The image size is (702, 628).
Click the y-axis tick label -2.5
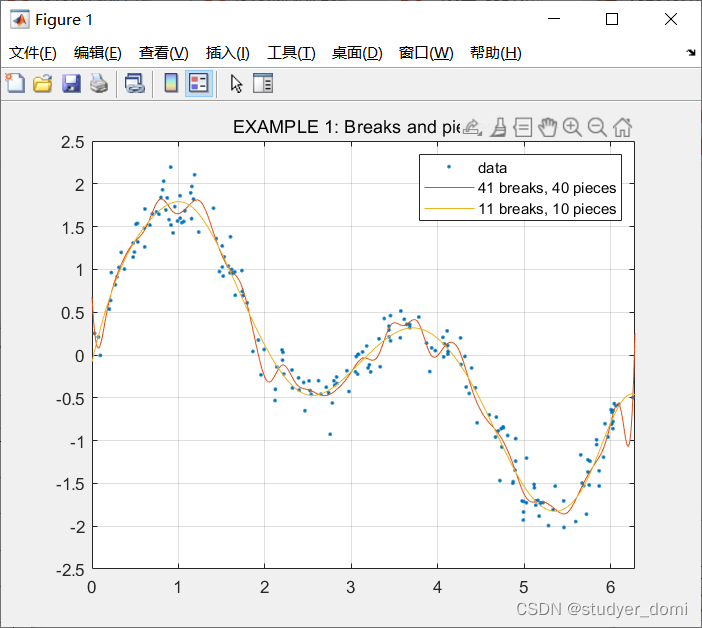pyautogui.click(x=70, y=570)
